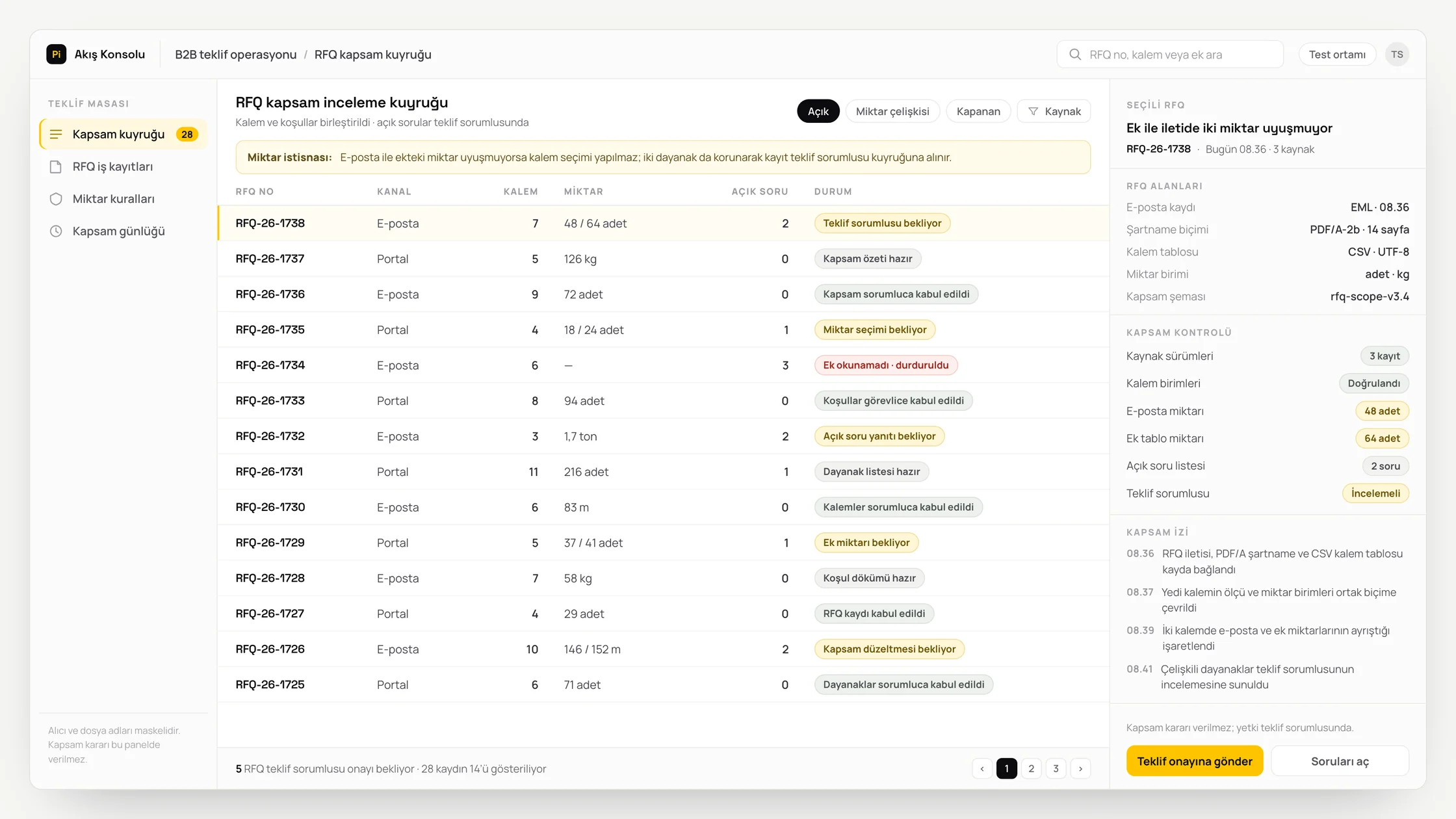Select row RFQ-26-1736

pyautogui.click(x=663, y=294)
